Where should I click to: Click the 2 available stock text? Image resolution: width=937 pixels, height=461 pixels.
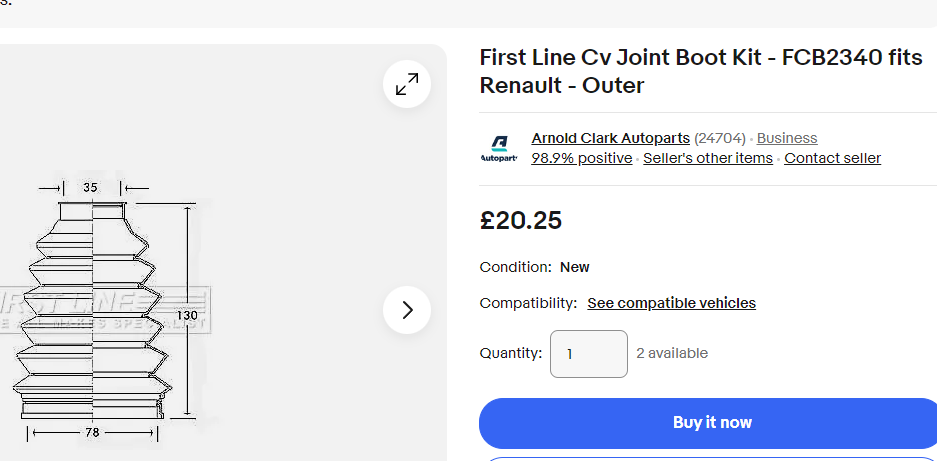point(672,353)
